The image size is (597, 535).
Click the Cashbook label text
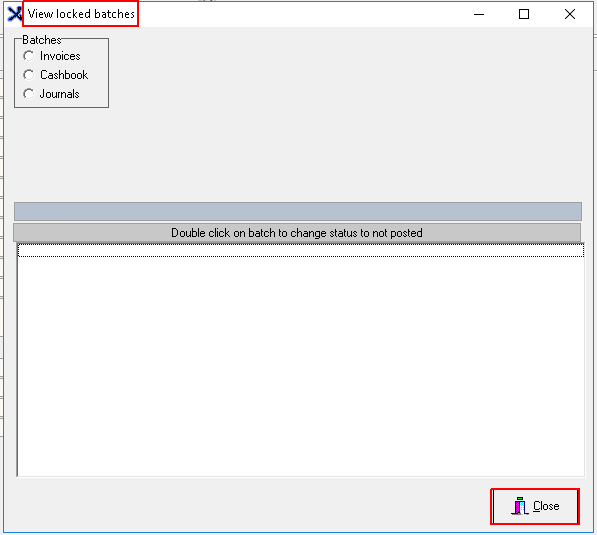pos(64,75)
